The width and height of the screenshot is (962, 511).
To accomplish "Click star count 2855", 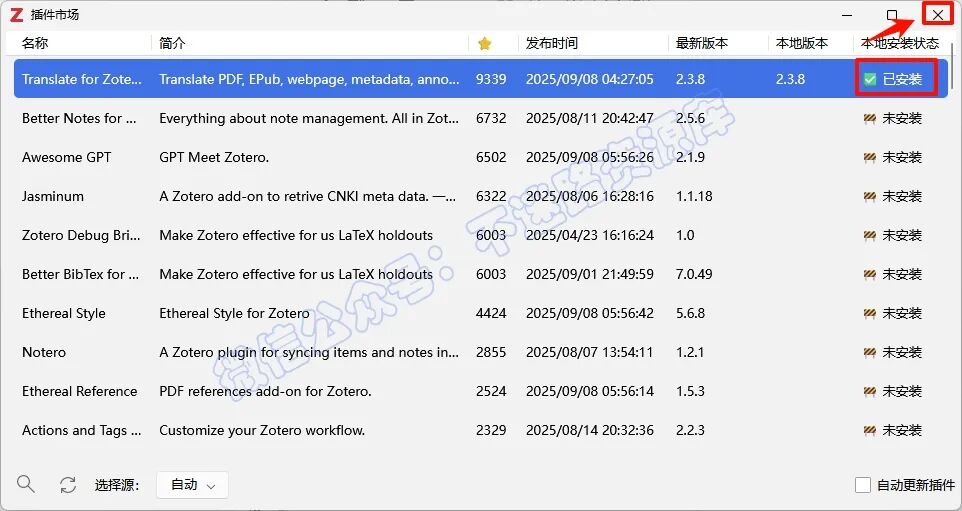I will coord(491,352).
